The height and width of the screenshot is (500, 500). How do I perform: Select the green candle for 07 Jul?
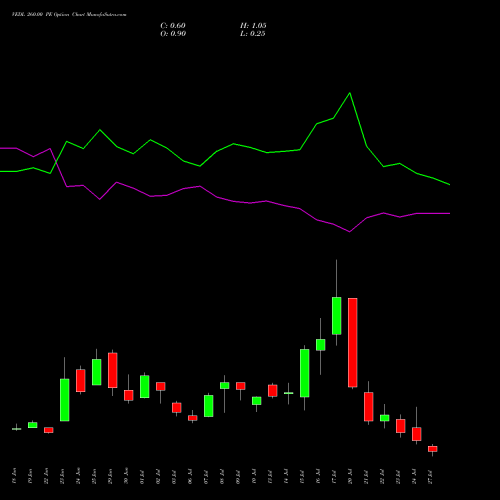pos(209,406)
